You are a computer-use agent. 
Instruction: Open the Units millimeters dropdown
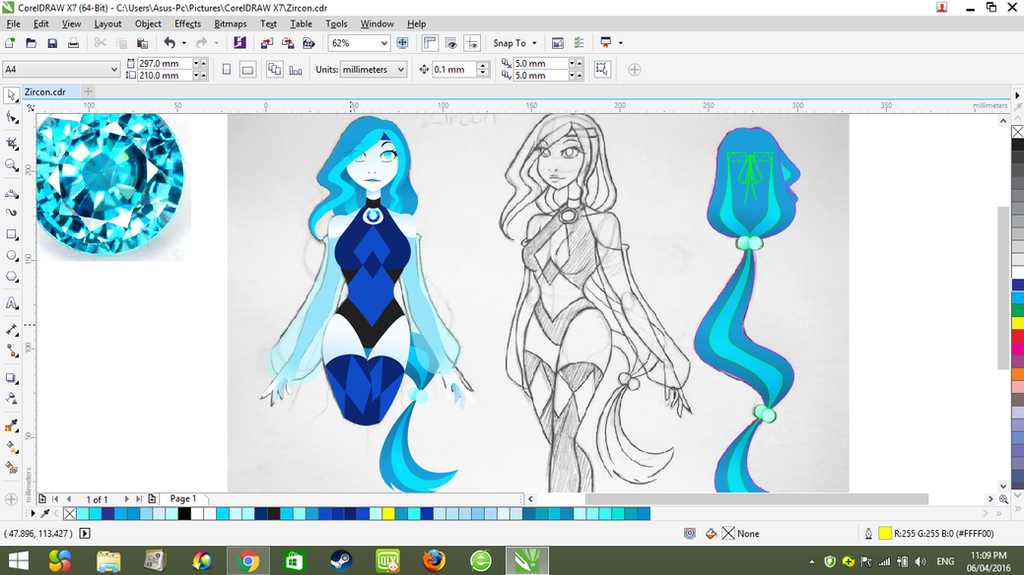point(400,69)
